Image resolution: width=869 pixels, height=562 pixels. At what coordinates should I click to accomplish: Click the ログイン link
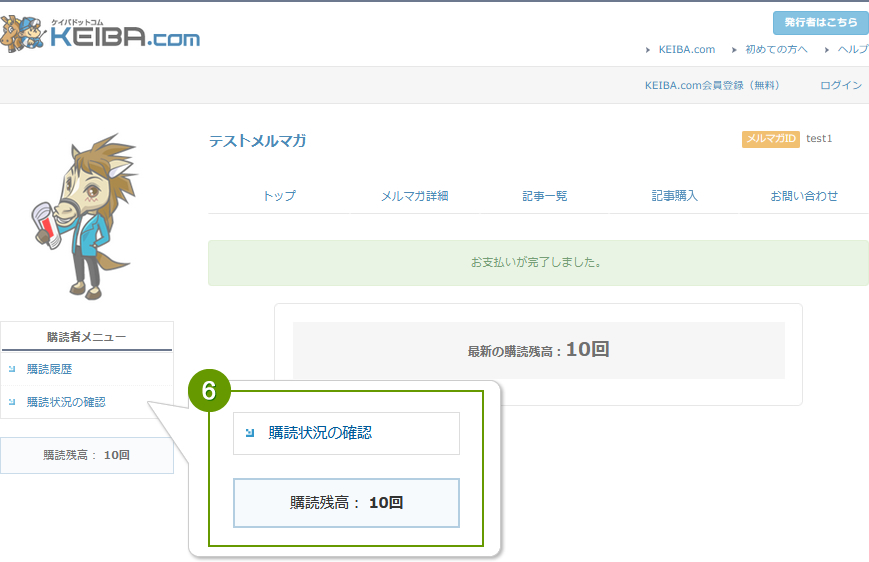click(841, 85)
